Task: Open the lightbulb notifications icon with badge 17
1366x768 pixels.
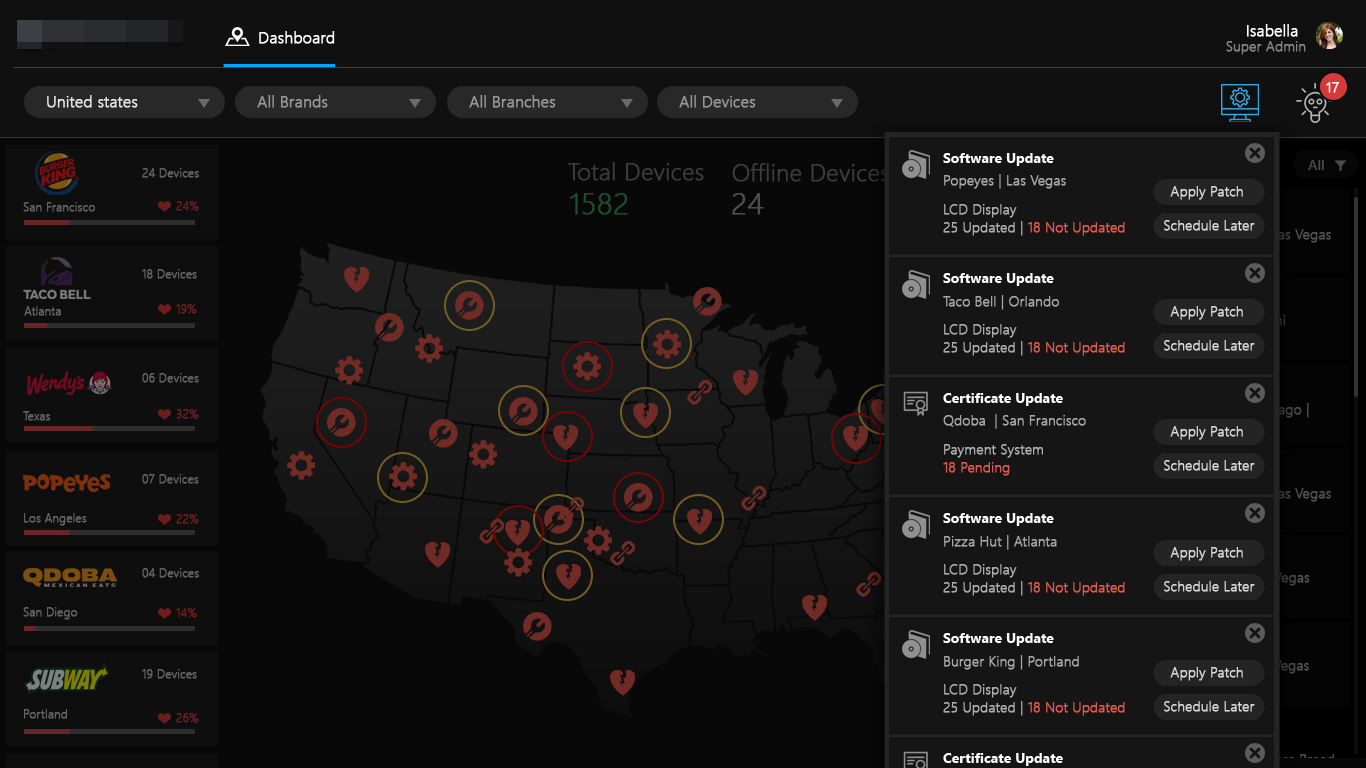Action: [1313, 103]
